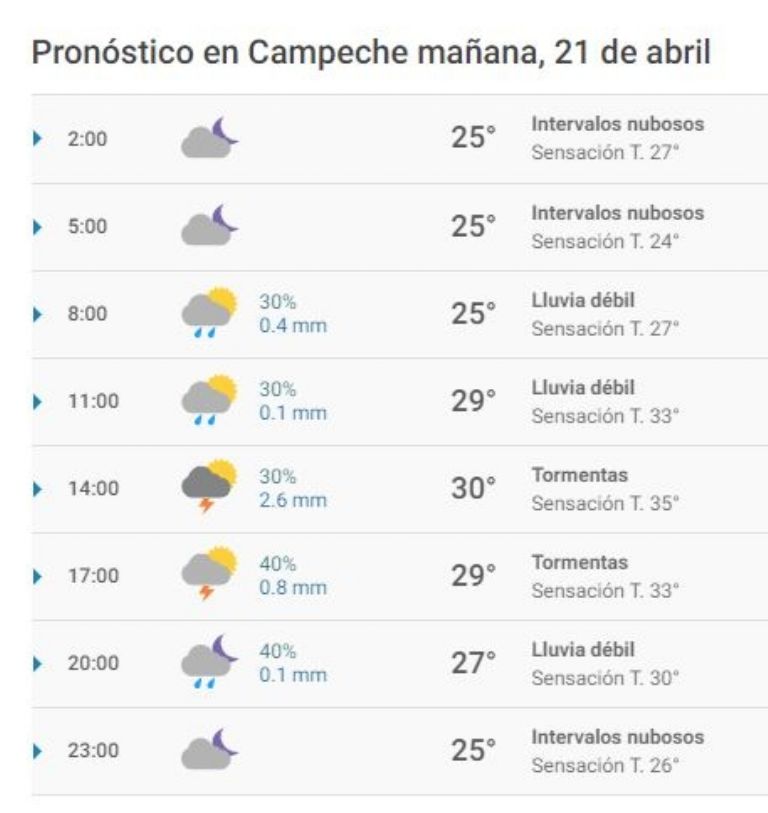
Task: Click the night rain icon at 20:00
Action: click(x=210, y=662)
